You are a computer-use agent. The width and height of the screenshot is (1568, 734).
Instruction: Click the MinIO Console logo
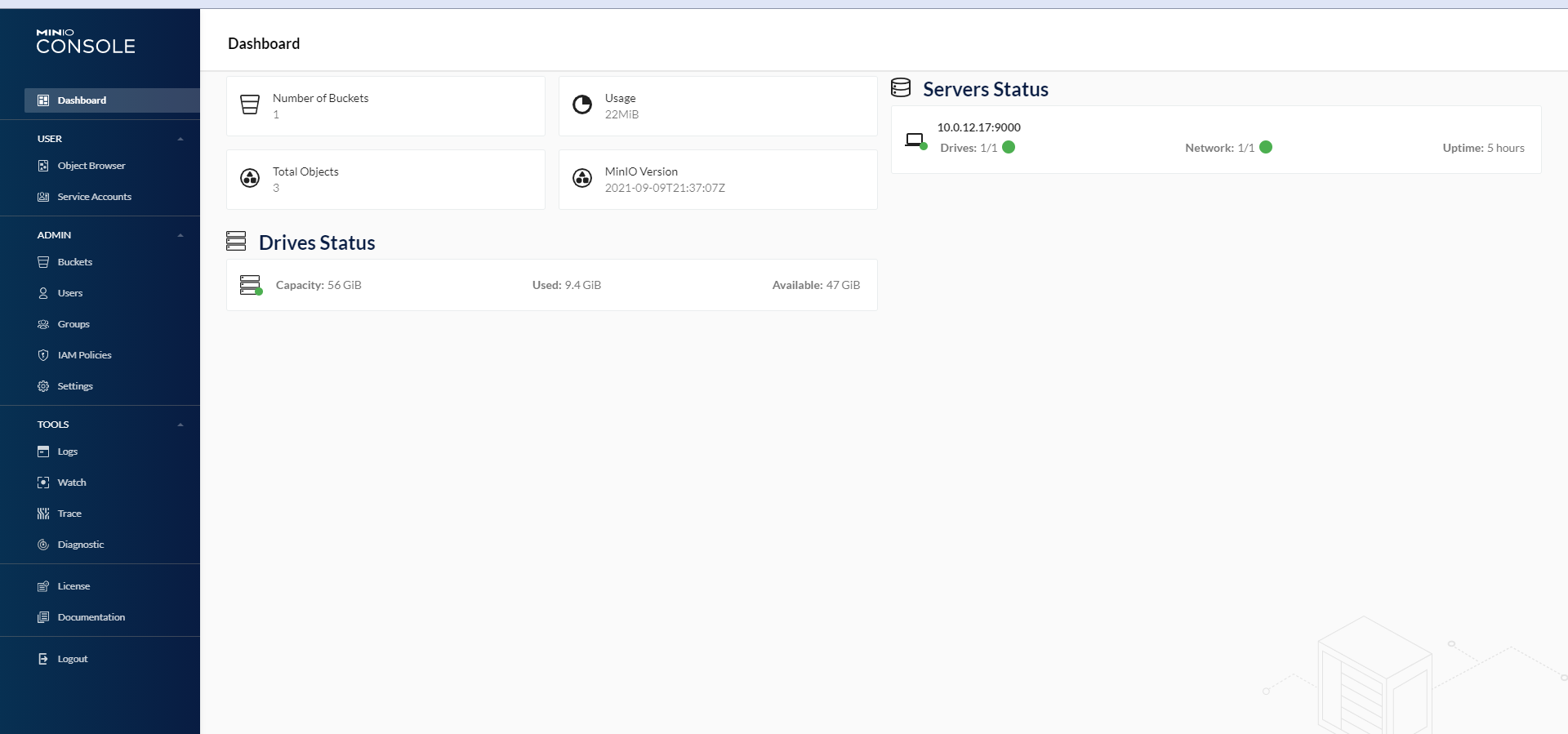[86, 42]
